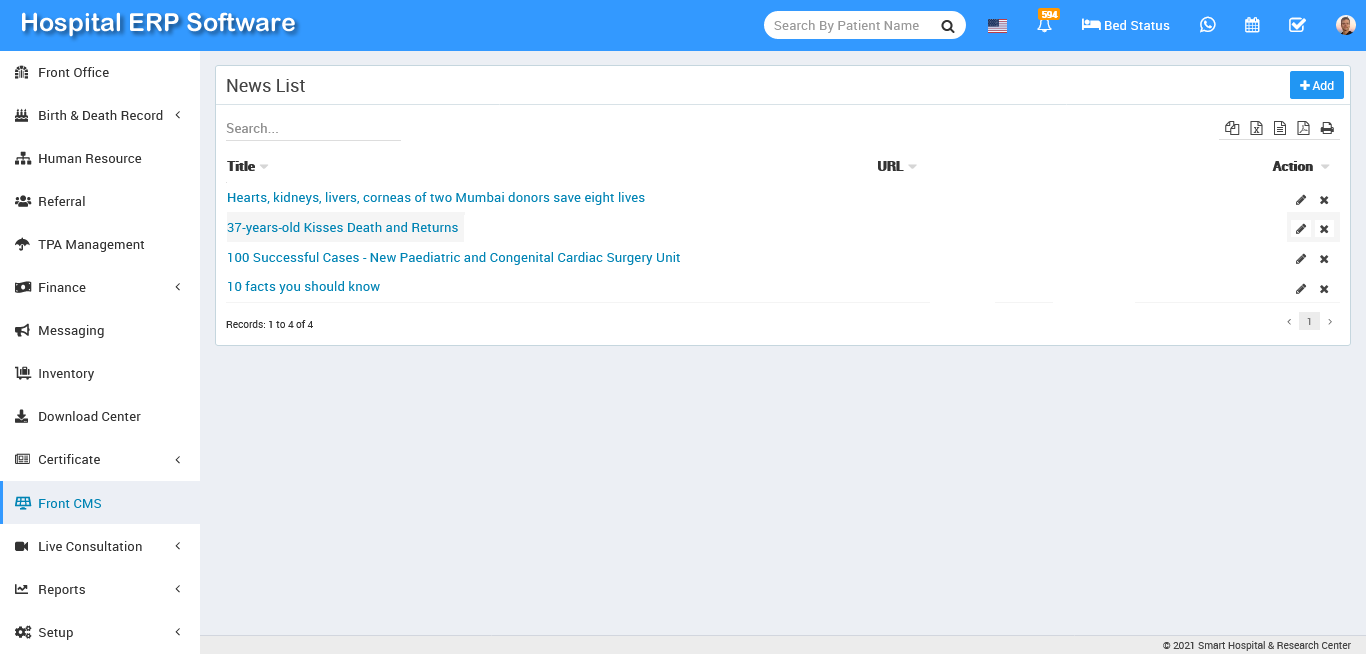Open the language flag selector
This screenshot has height=654, width=1366.
click(997, 26)
